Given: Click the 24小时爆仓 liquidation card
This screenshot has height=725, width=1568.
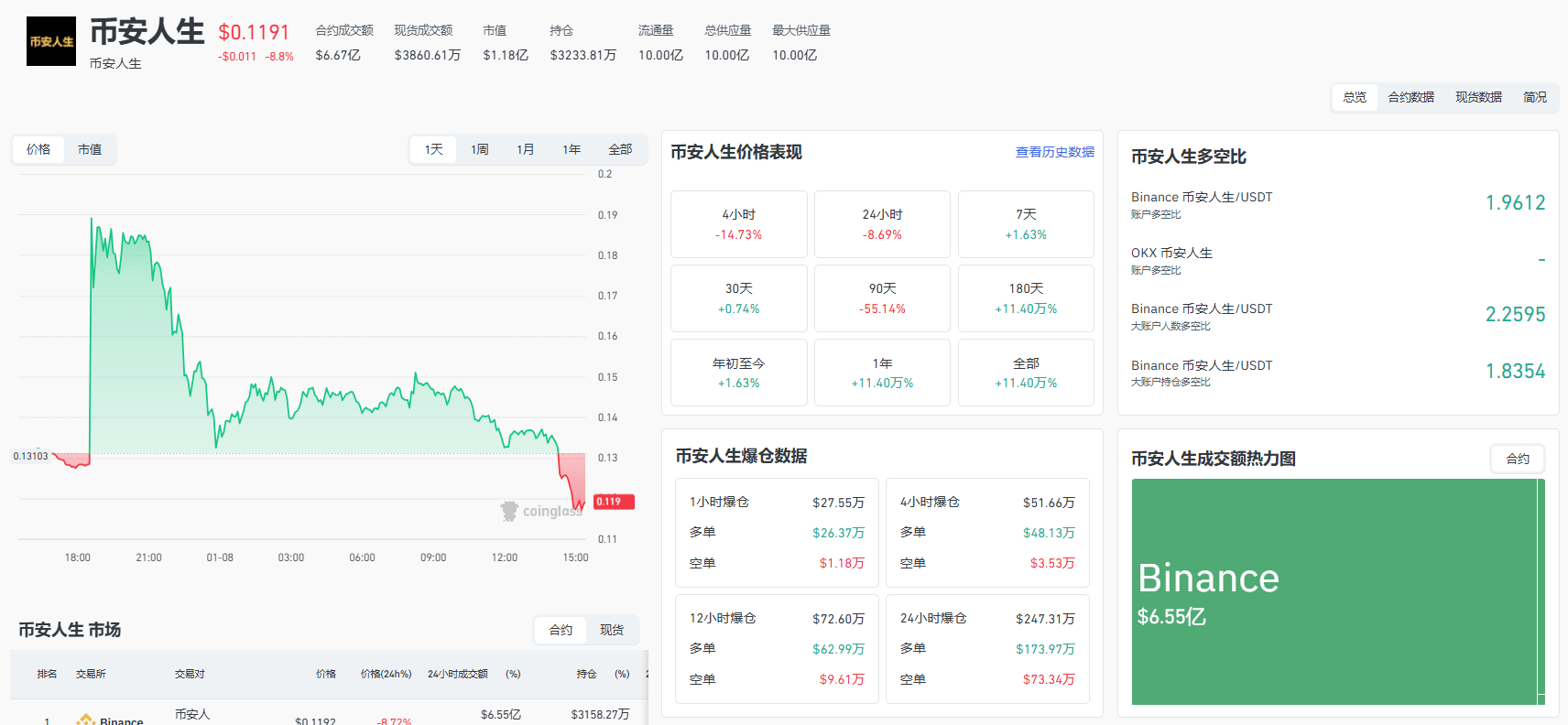Looking at the screenshot, I should click(987, 649).
